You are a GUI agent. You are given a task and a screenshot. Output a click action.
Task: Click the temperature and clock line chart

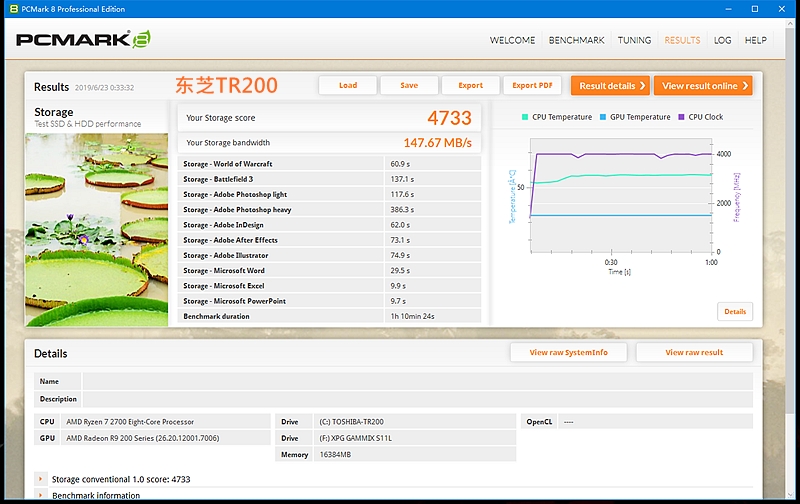tap(621, 195)
